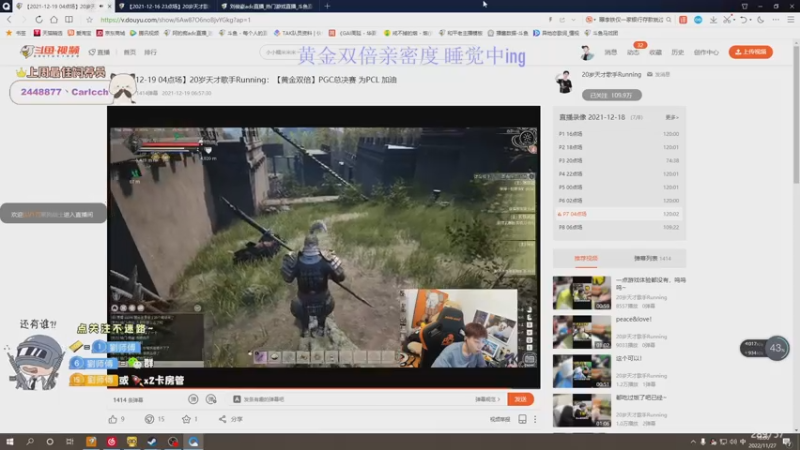The height and width of the screenshot is (450, 800).
Task: Like the video with thumbs-up icon
Action: click(113, 419)
